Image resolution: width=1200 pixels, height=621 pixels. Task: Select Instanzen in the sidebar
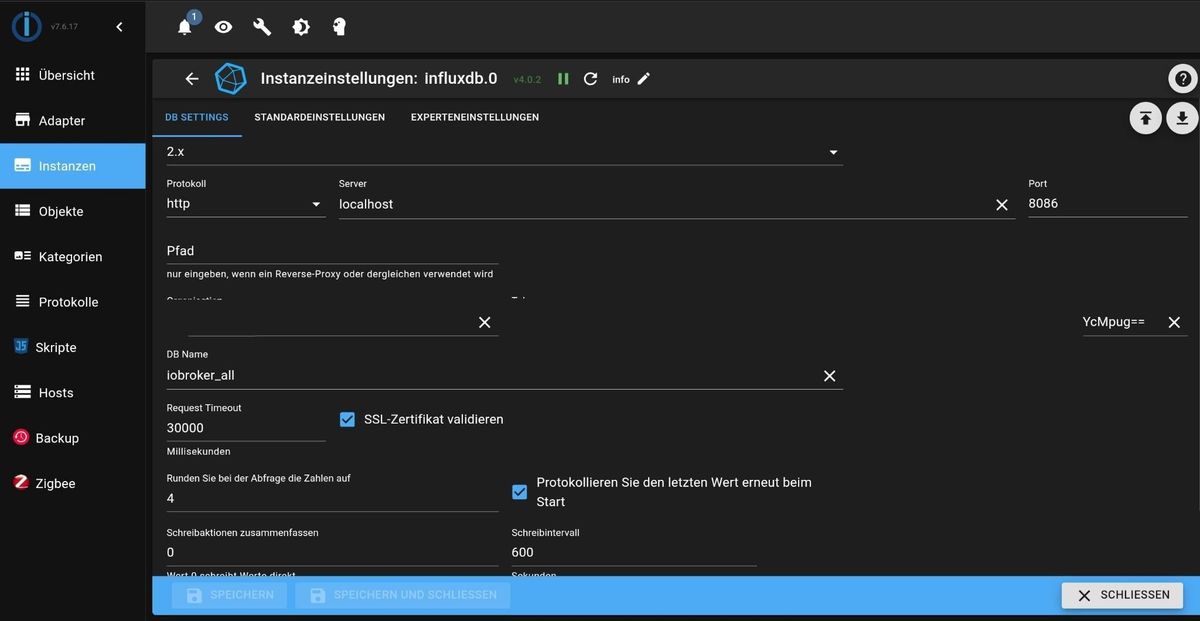coord(73,166)
